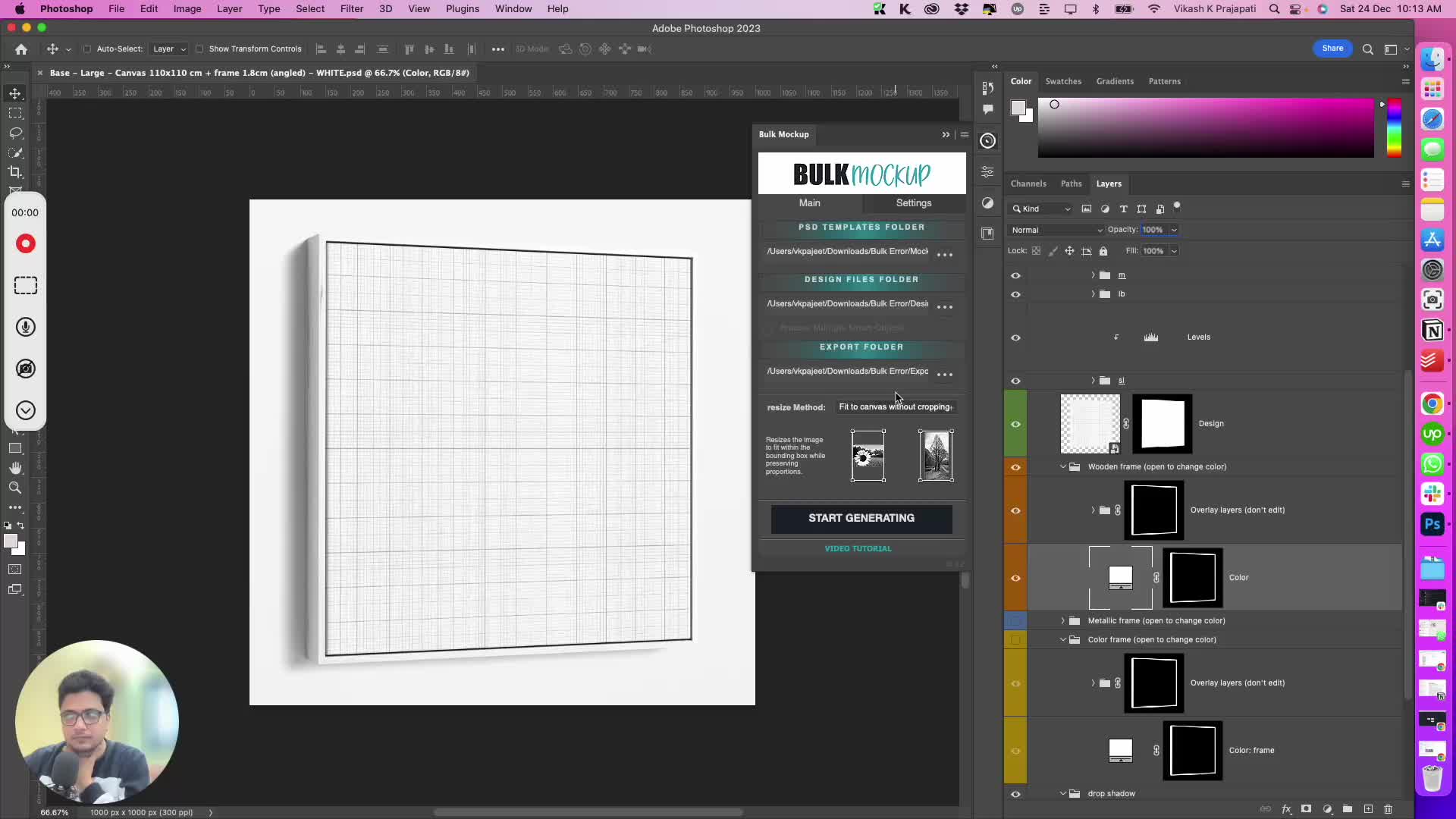The image size is (1456, 819).
Task: Click the Design layer mask thumbnail
Action: [1163, 424]
